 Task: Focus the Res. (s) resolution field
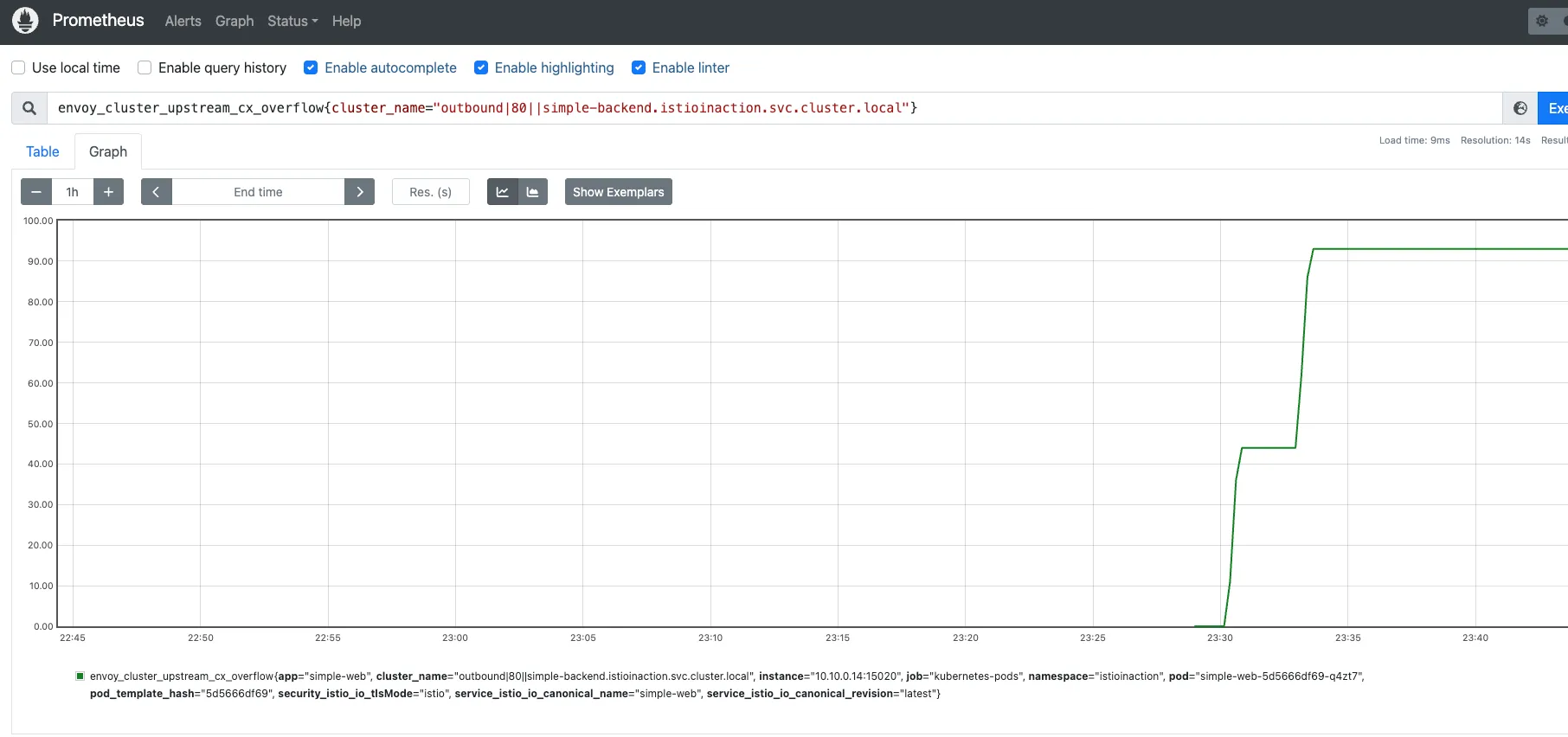pos(431,192)
